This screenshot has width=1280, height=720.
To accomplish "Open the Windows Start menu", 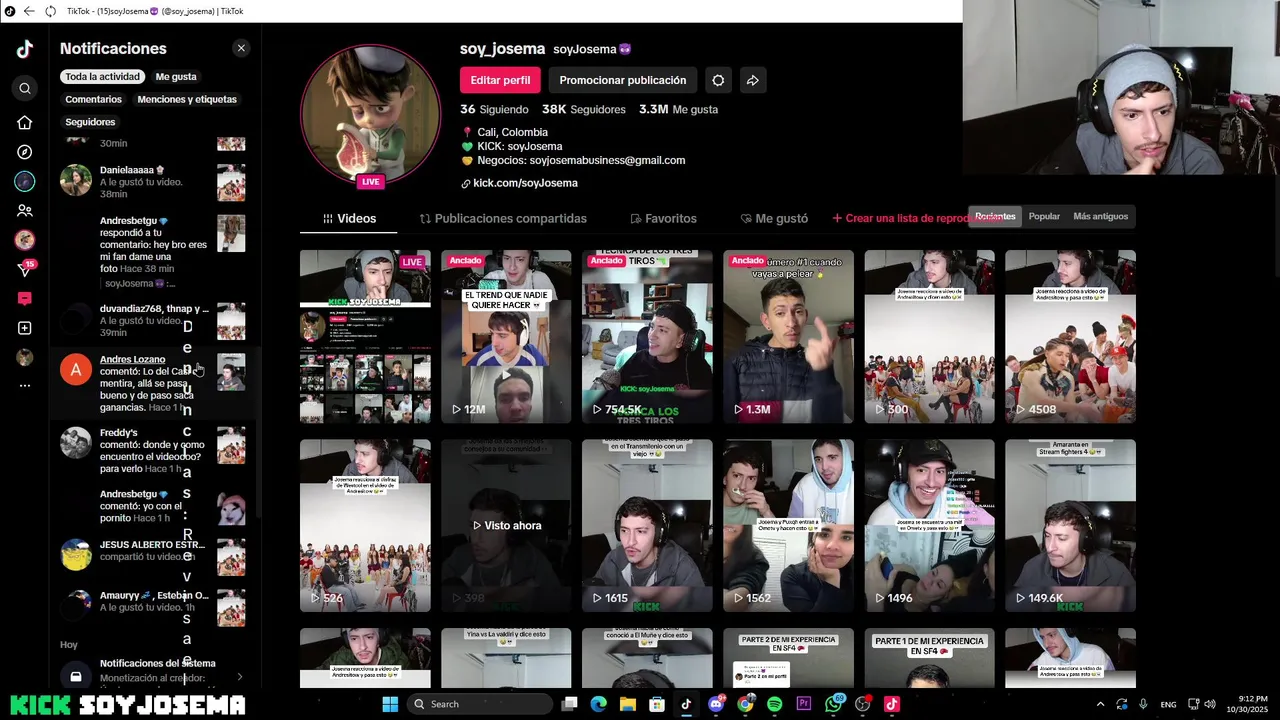I will click(390, 704).
